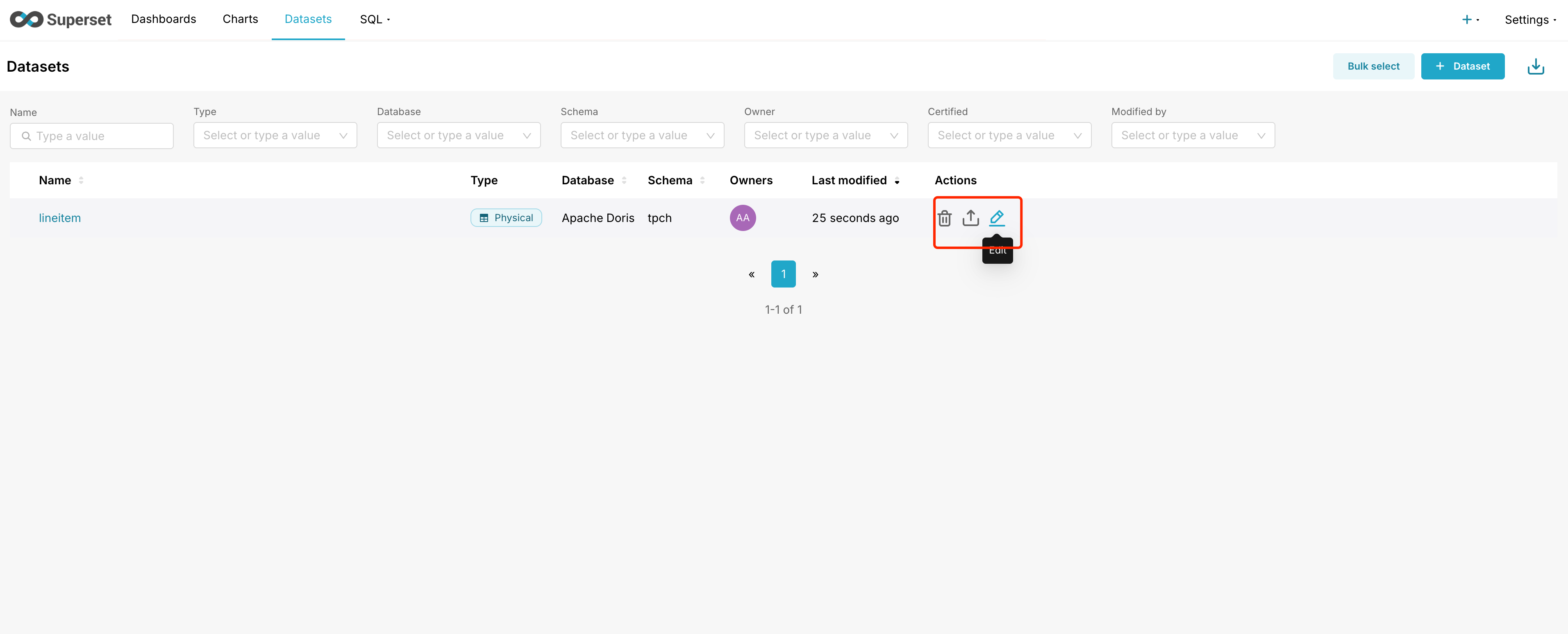
Task: Open the plus new-item menu
Action: pyautogui.click(x=1469, y=20)
